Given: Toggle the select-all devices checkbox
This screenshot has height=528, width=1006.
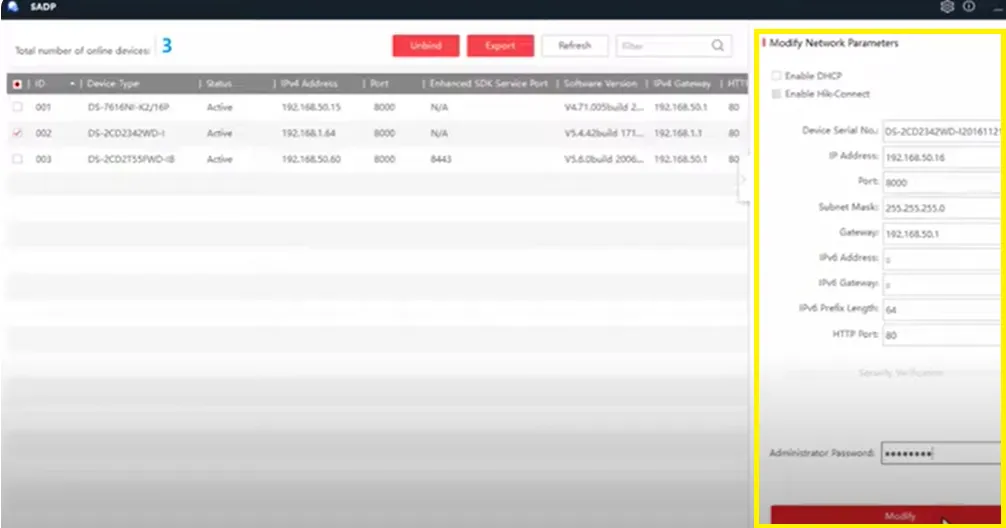Looking at the screenshot, I should point(17,84).
